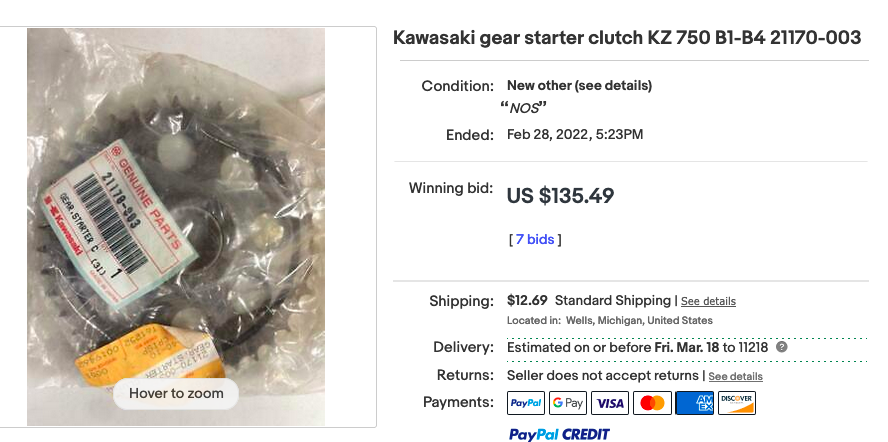This screenshot has height=442, width=888.
Task: Click the Hover to zoom overlay
Action: 176,393
